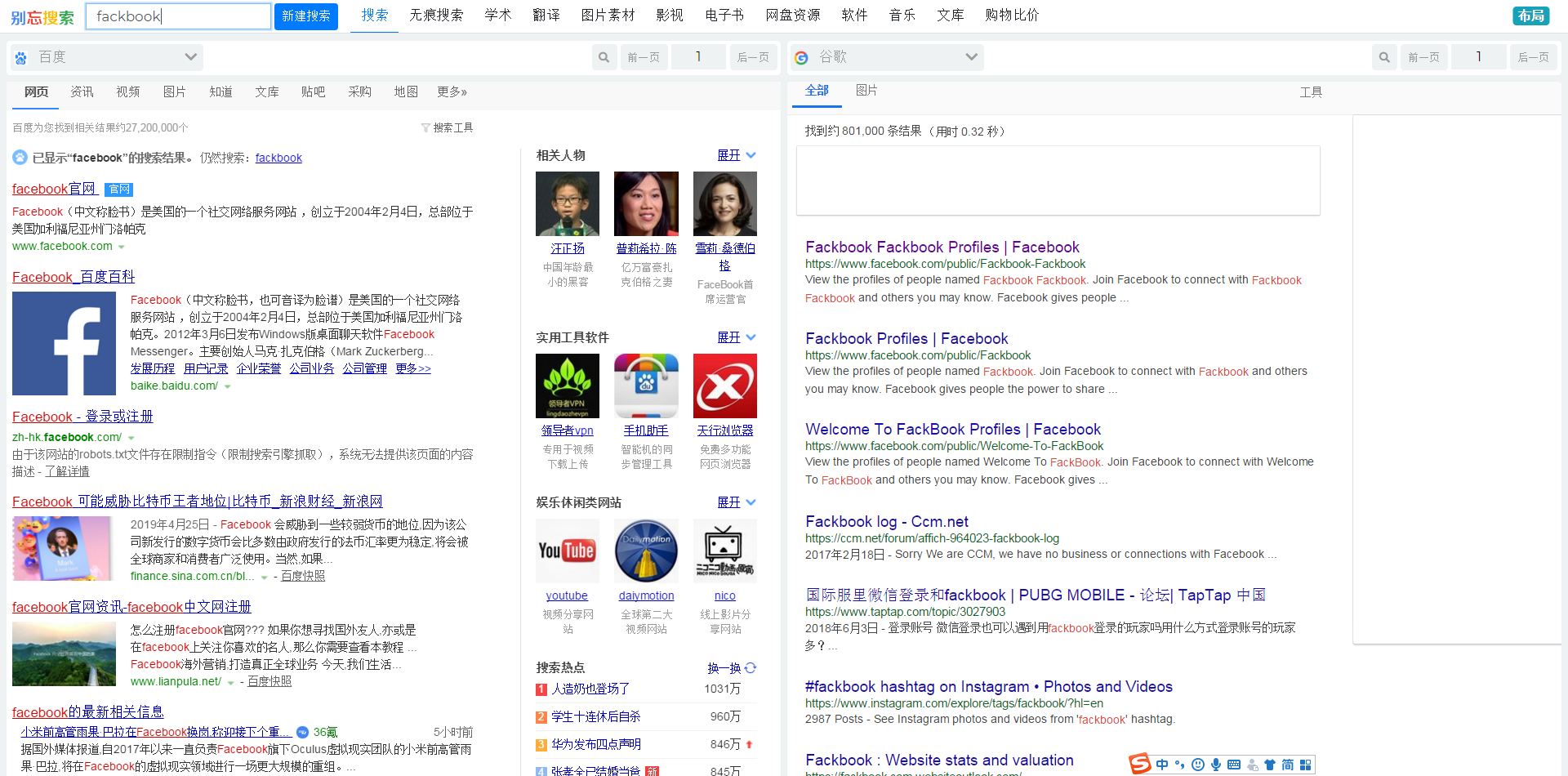Click the Google 工具 tools link

pyautogui.click(x=1311, y=92)
